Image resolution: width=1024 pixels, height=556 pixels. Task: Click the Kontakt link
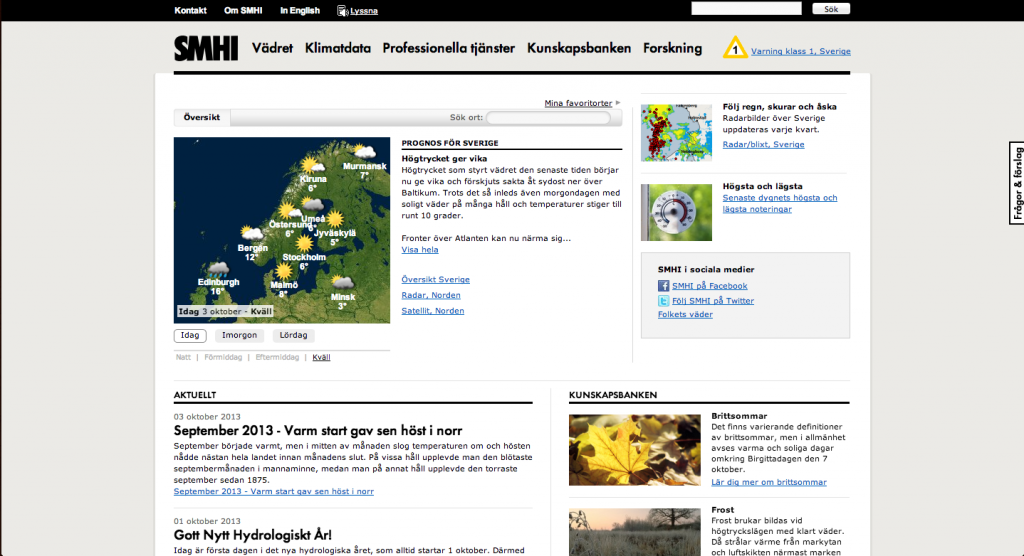[190, 10]
